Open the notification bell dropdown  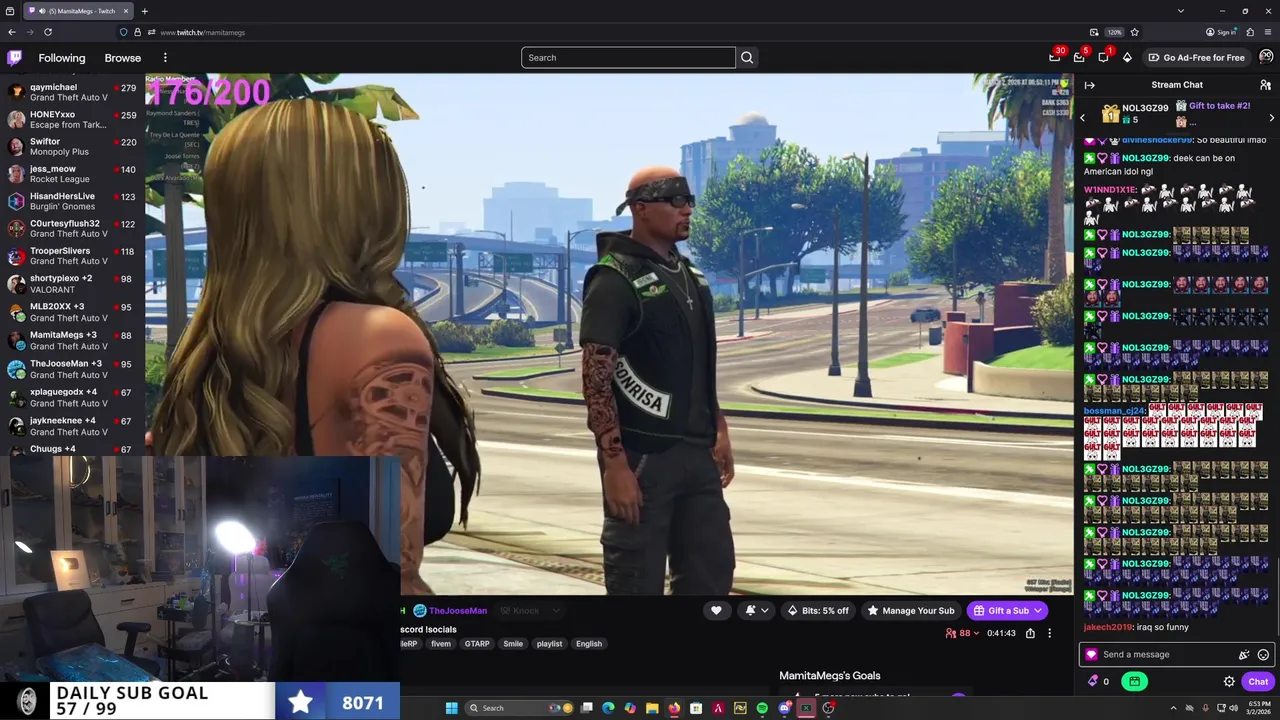[757, 610]
